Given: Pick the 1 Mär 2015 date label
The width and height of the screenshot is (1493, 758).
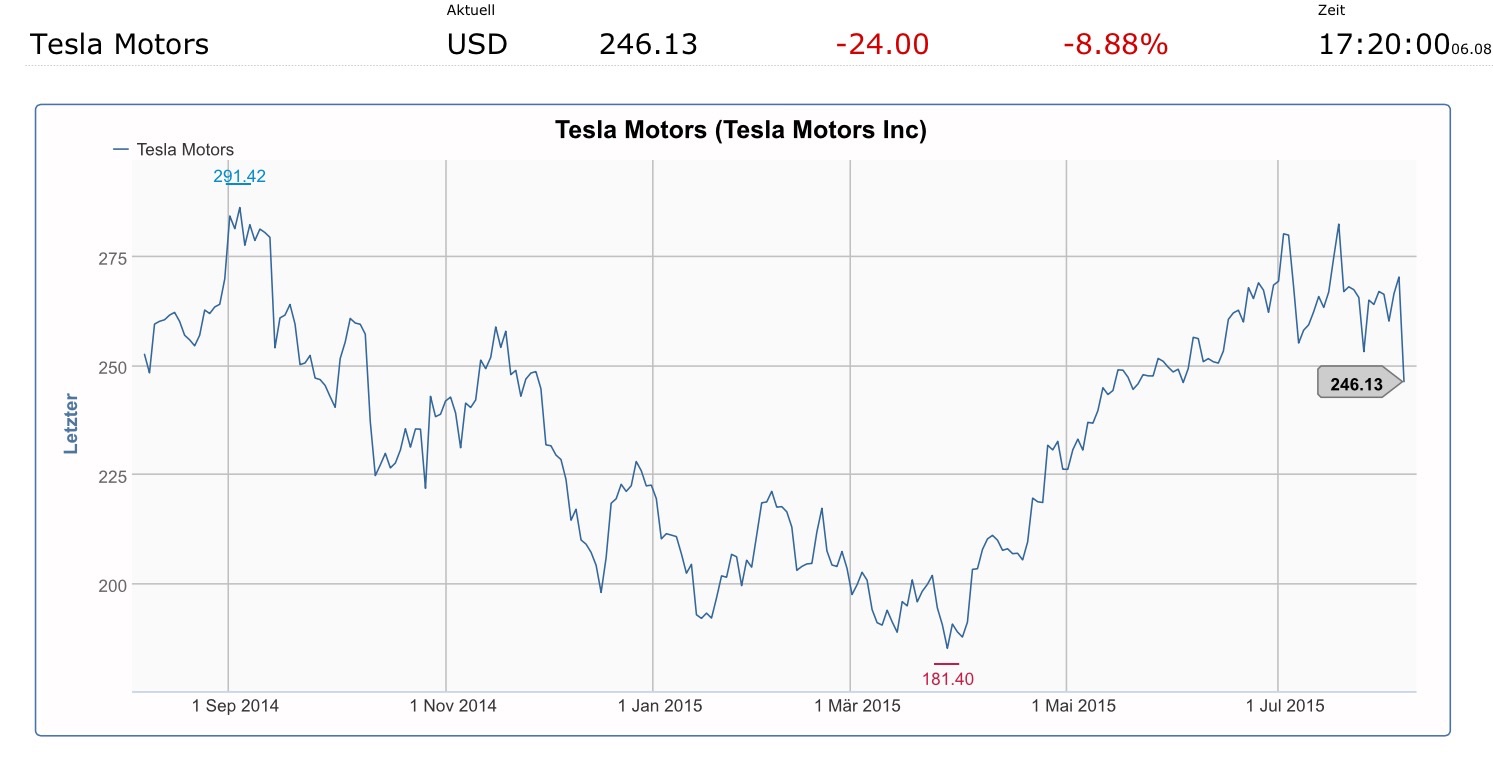Looking at the screenshot, I should click(857, 706).
